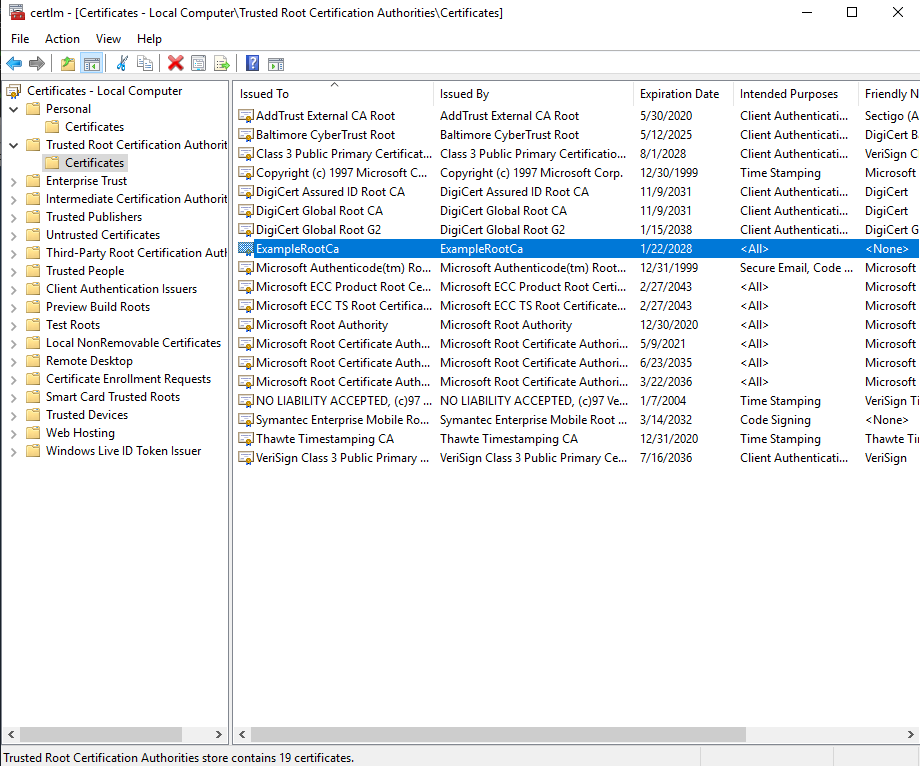Click the Up one level folder icon

[x=67, y=63]
